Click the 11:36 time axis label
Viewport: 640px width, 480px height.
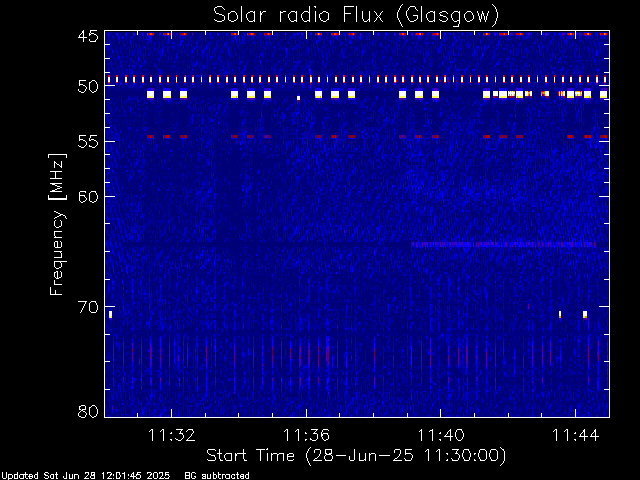[306, 435]
